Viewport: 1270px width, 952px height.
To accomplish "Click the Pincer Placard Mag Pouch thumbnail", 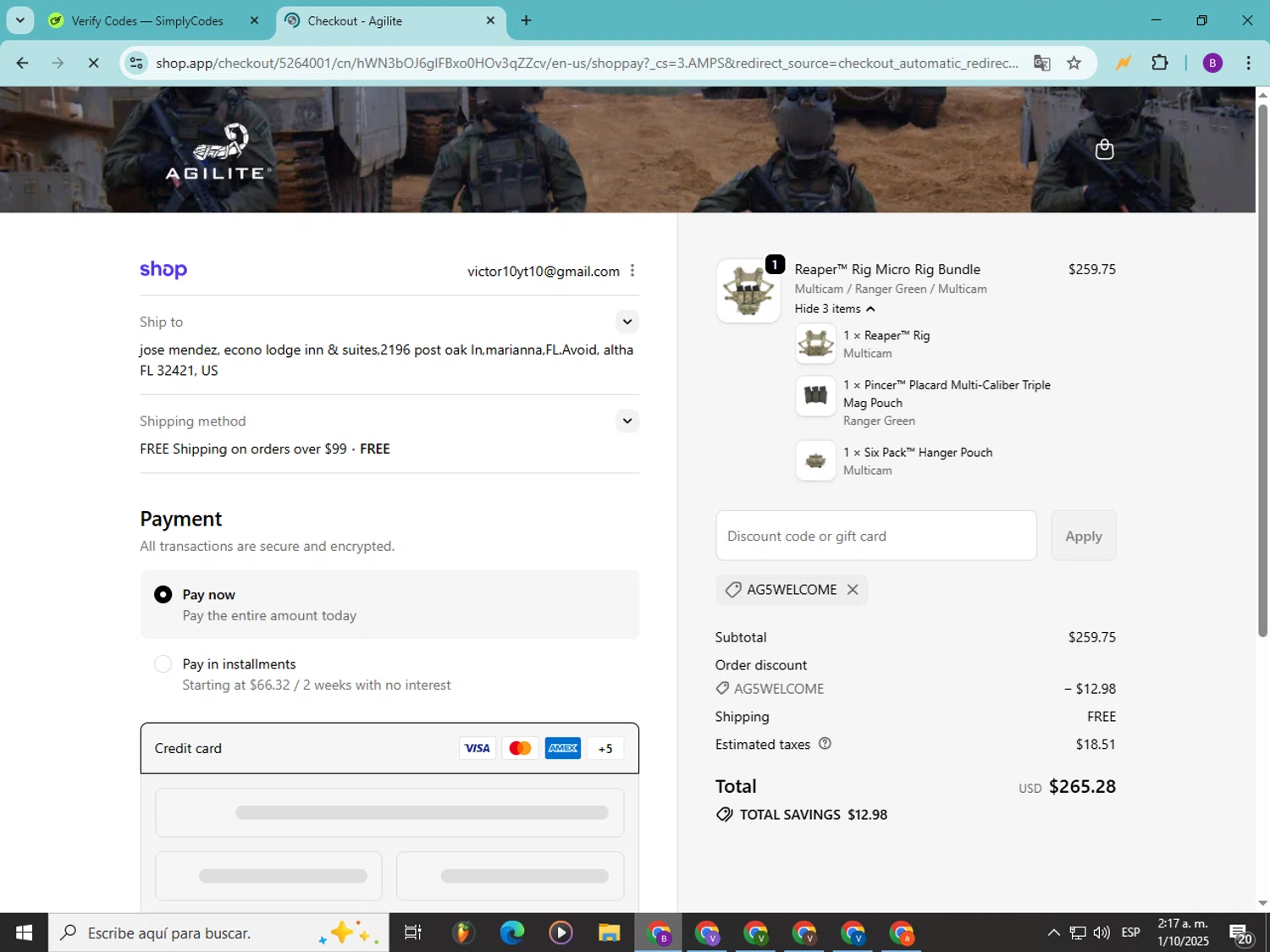I will [816, 395].
